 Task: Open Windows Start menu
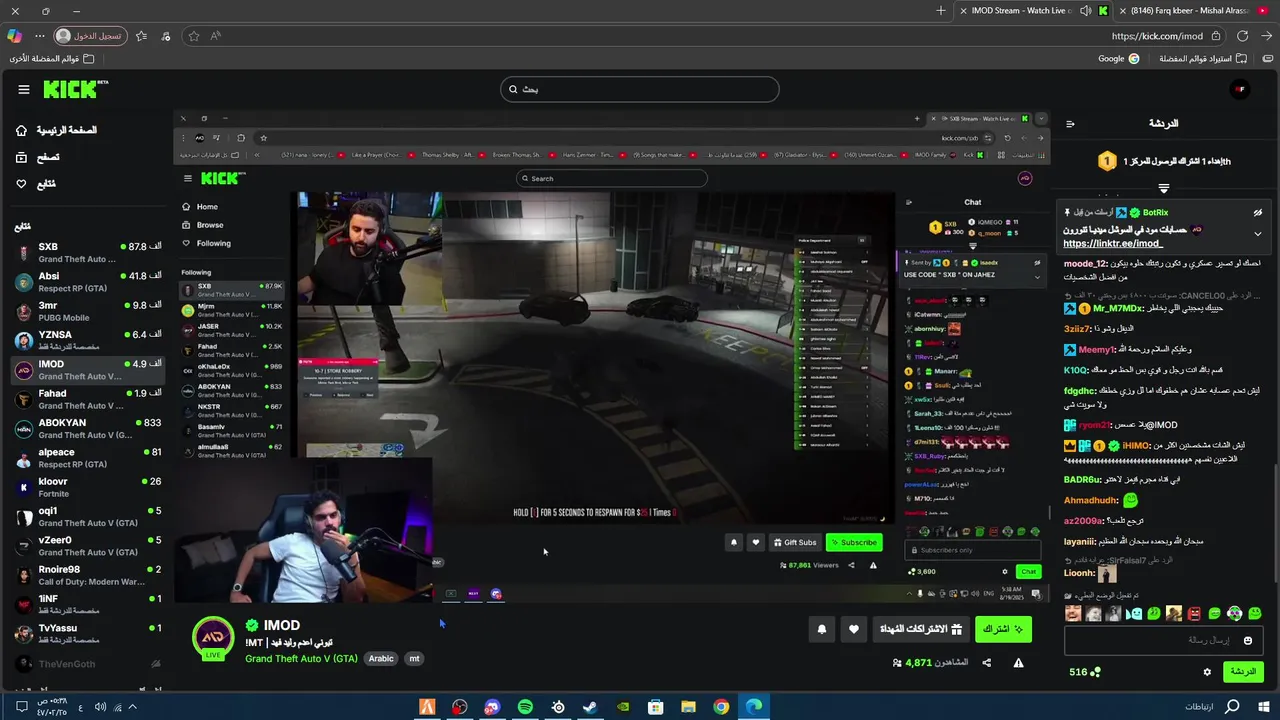click(x=1264, y=707)
